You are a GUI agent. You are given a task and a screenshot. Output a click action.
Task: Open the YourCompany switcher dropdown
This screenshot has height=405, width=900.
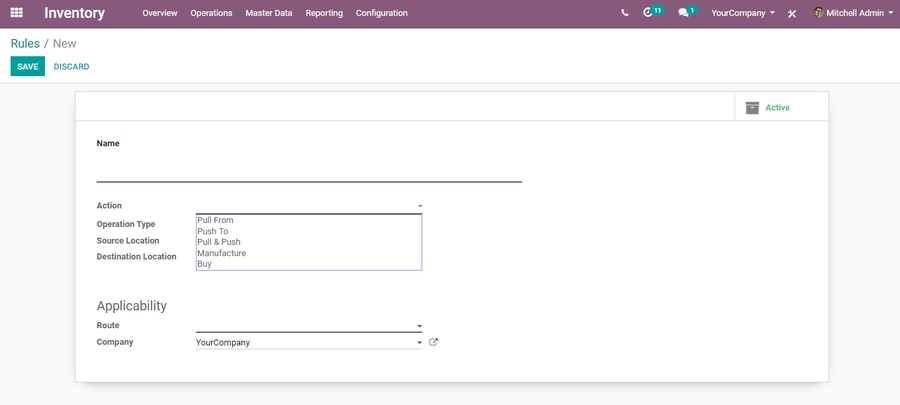pyautogui.click(x=742, y=13)
